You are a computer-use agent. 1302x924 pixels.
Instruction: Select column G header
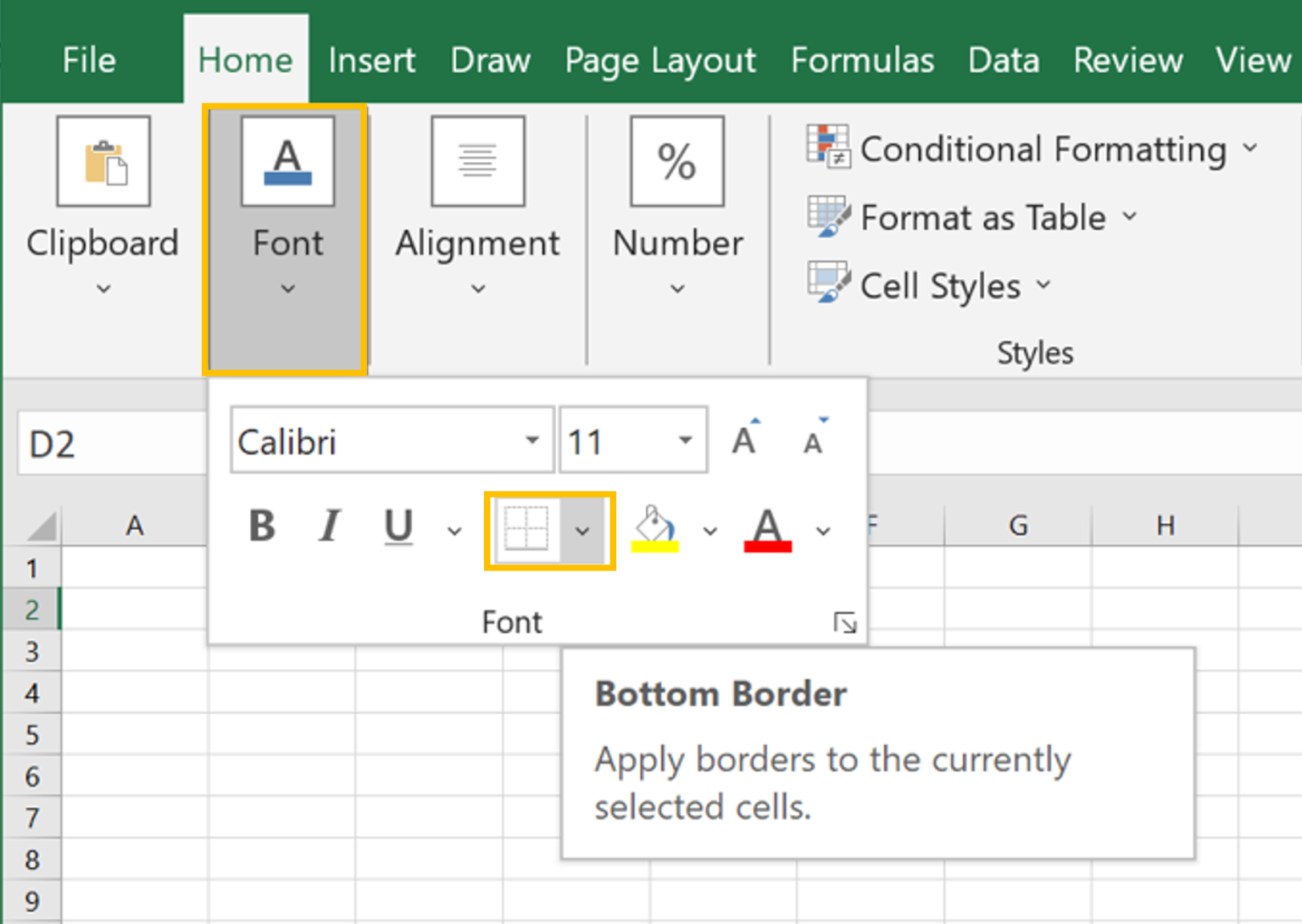click(x=1018, y=526)
